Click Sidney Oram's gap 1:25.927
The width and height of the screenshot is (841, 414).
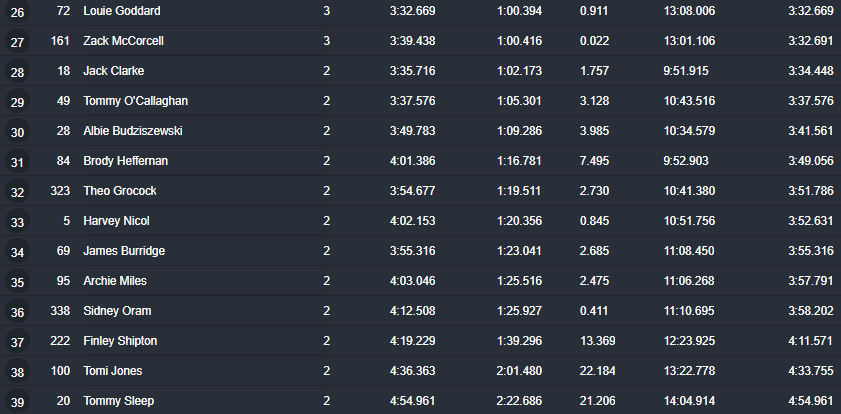[x=519, y=311]
